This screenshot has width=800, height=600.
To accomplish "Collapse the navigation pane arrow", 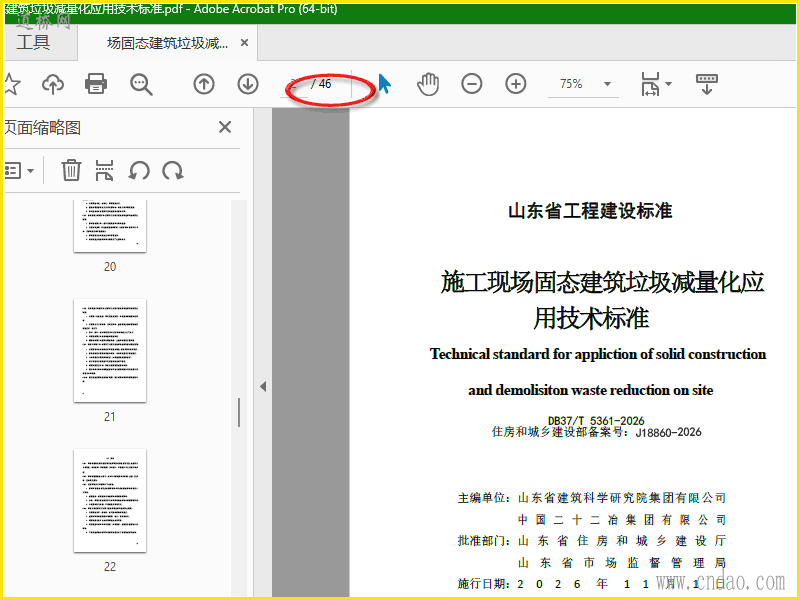I will coord(263,387).
